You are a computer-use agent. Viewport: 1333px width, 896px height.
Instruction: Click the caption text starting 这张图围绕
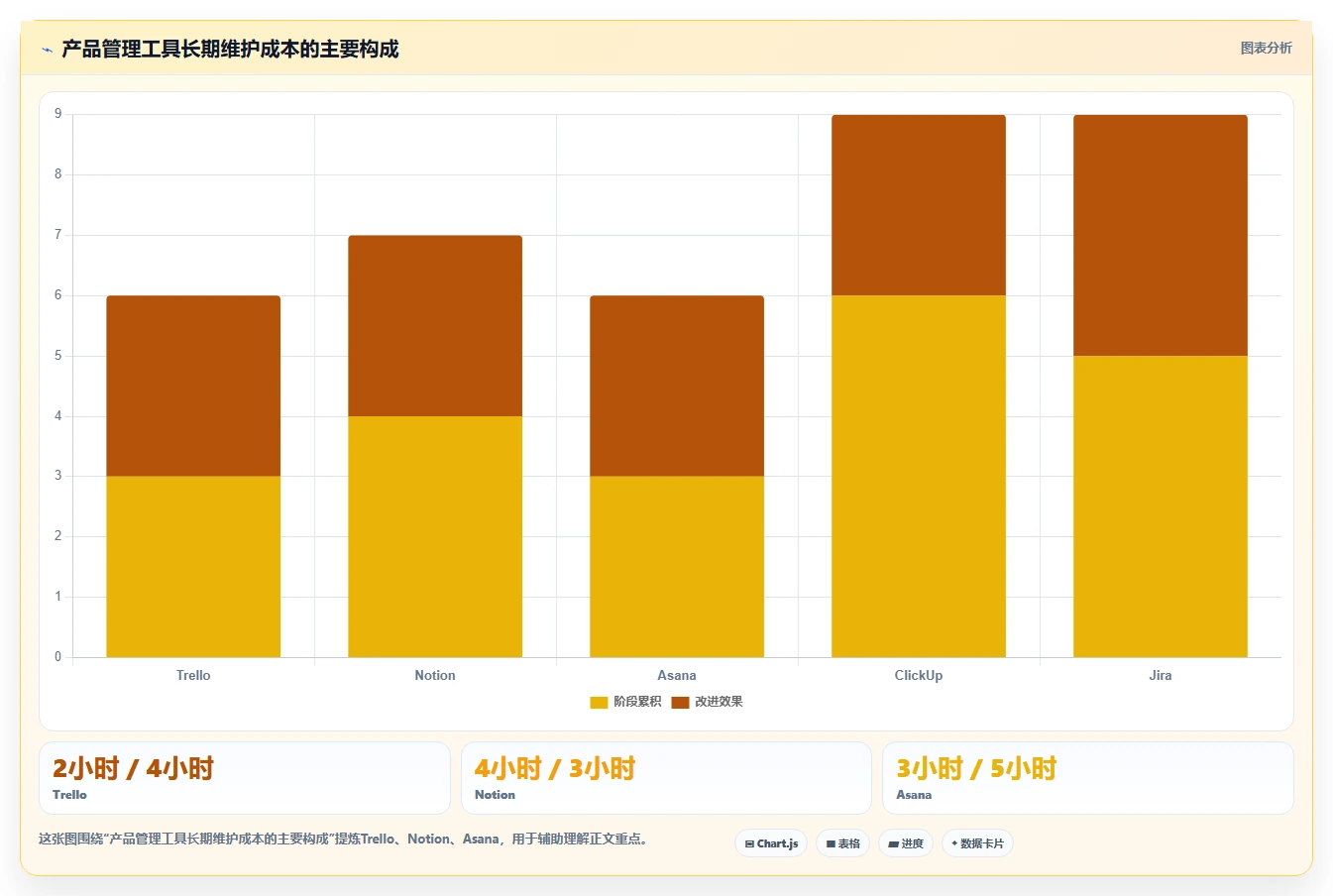click(x=346, y=839)
